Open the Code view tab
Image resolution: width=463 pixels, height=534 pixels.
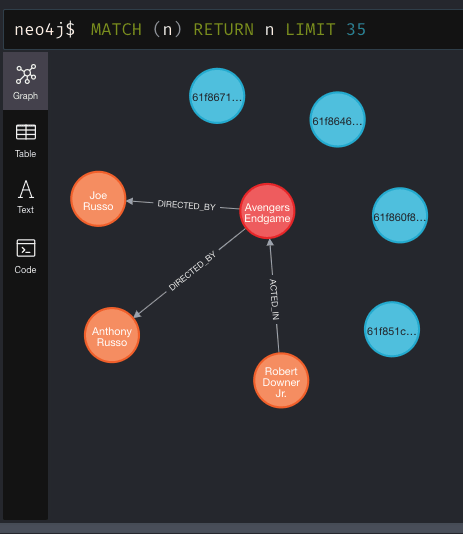point(26,256)
